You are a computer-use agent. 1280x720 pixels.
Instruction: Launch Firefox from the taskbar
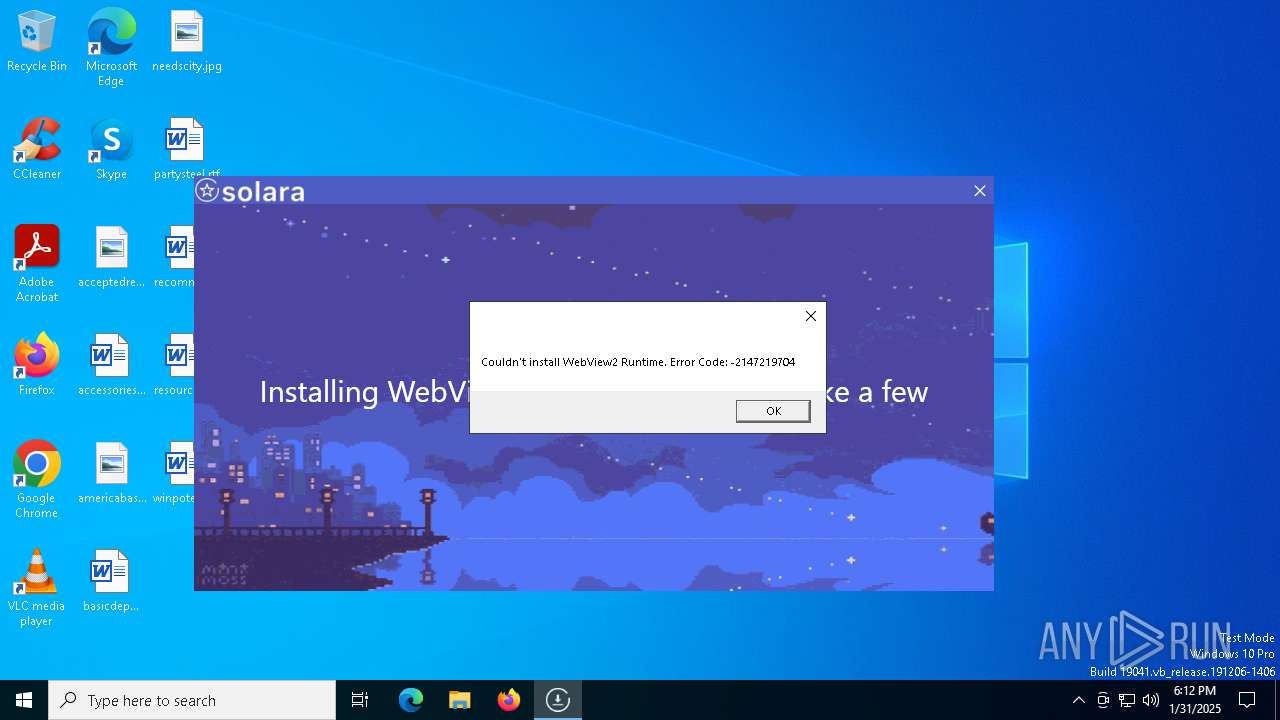click(509, 700)
